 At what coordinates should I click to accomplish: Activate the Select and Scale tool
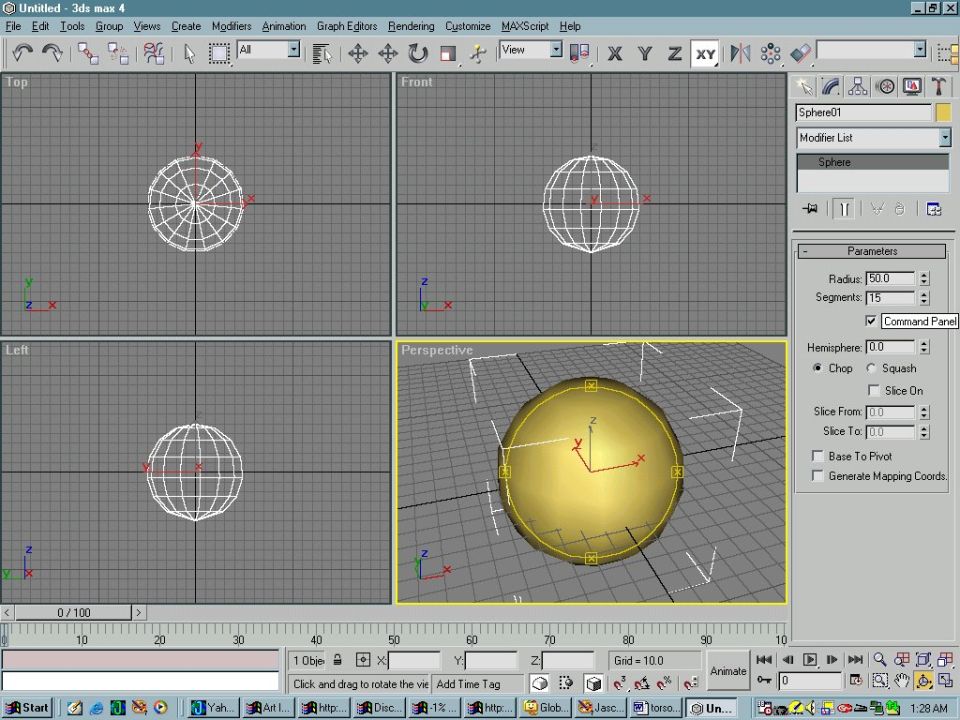[448, 53]
